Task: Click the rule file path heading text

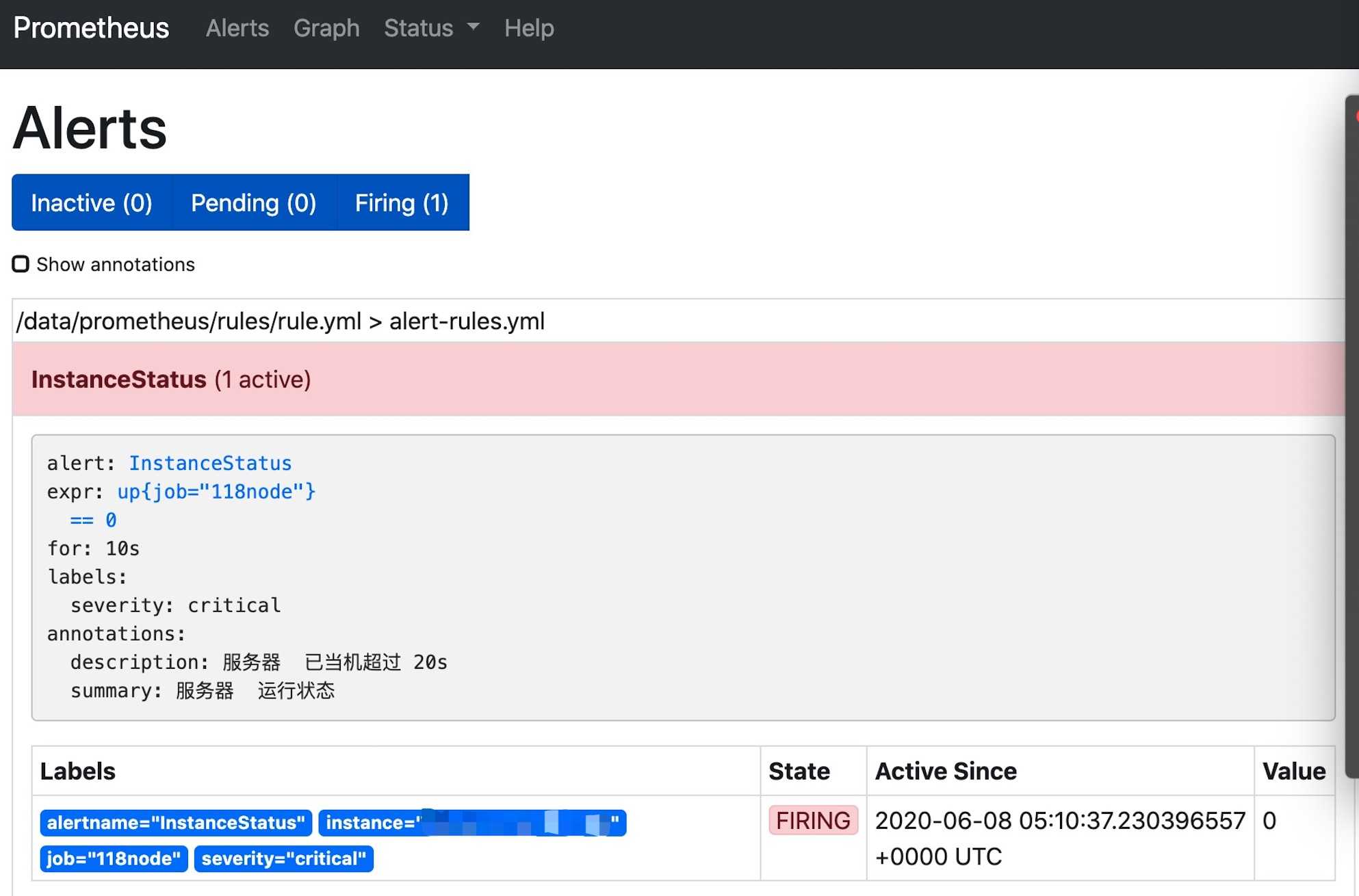Action: pyautogui.click(x=281, y=321)
